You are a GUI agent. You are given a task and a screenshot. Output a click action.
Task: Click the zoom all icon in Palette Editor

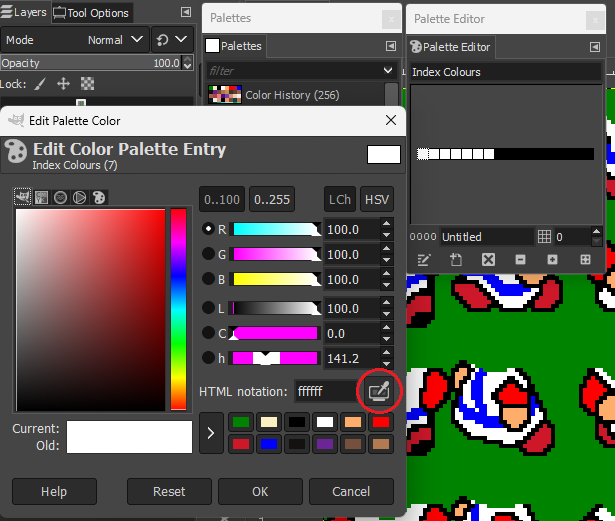pos(585,260)
